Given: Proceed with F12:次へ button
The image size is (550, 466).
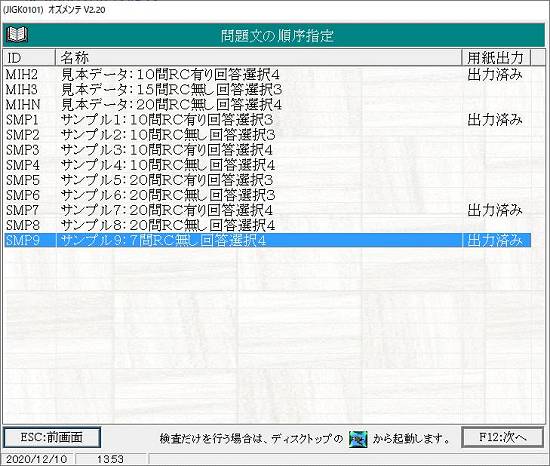Looking at the screenshot, I should [503, 437].
